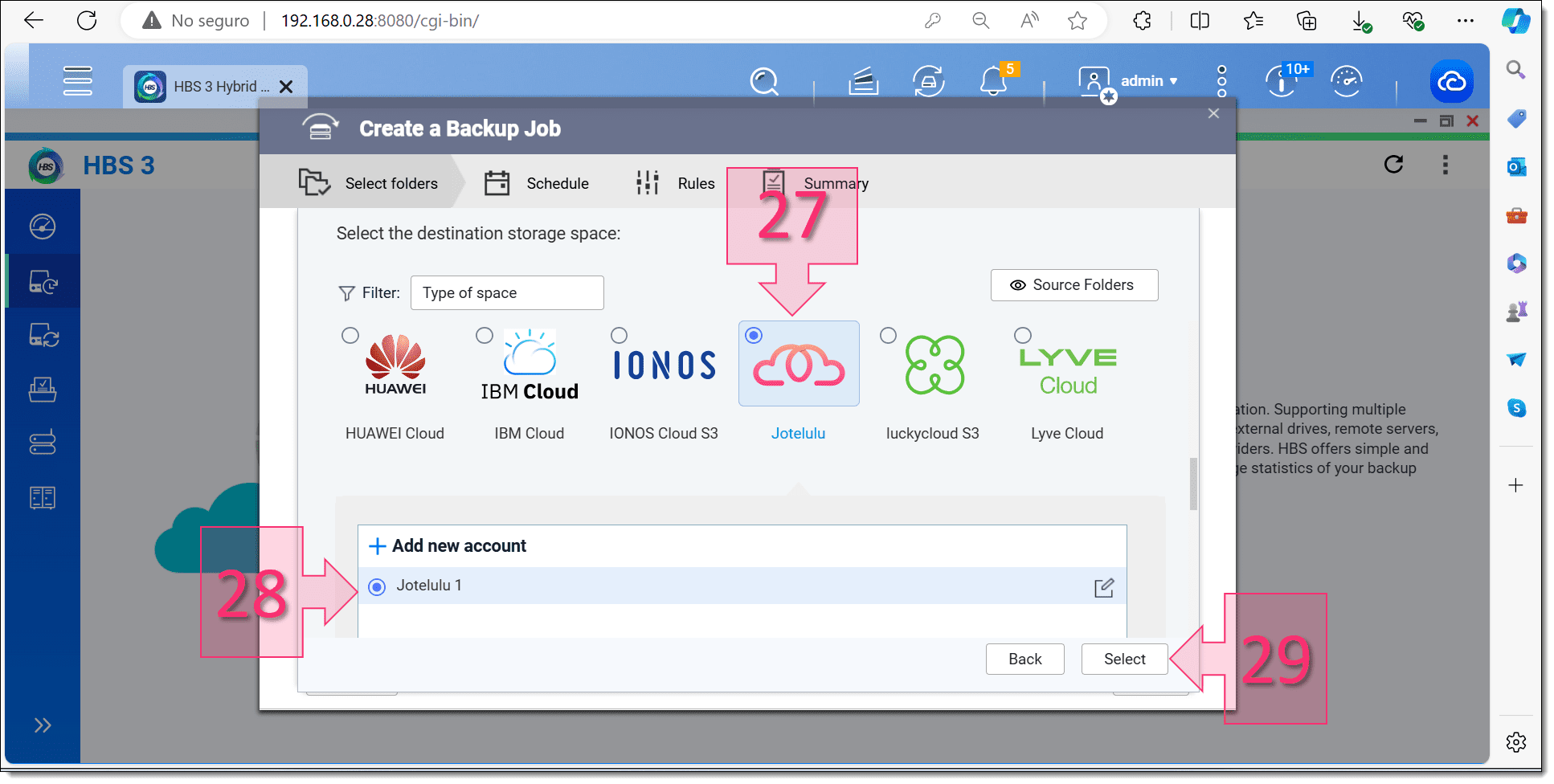Click the Back button
Viewport: 1554px width, 784px height.
1025,659
